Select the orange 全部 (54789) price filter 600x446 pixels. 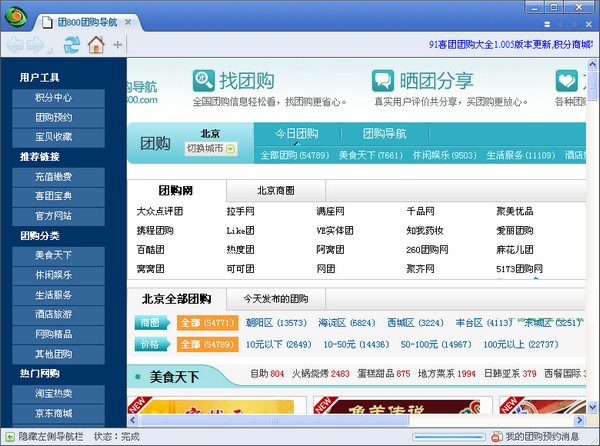(207, 344)
